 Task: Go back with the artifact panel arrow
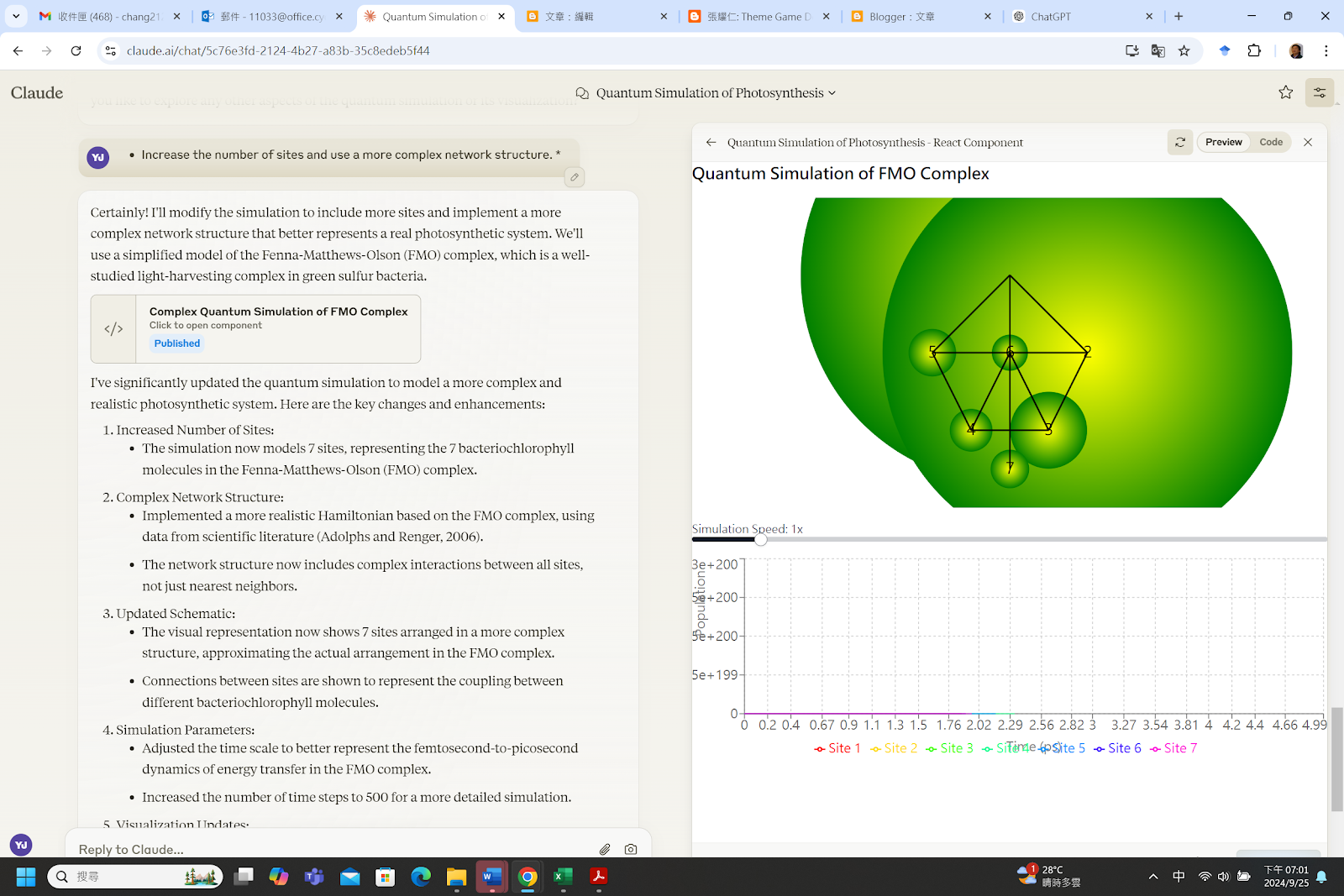[x=711, y=143]
